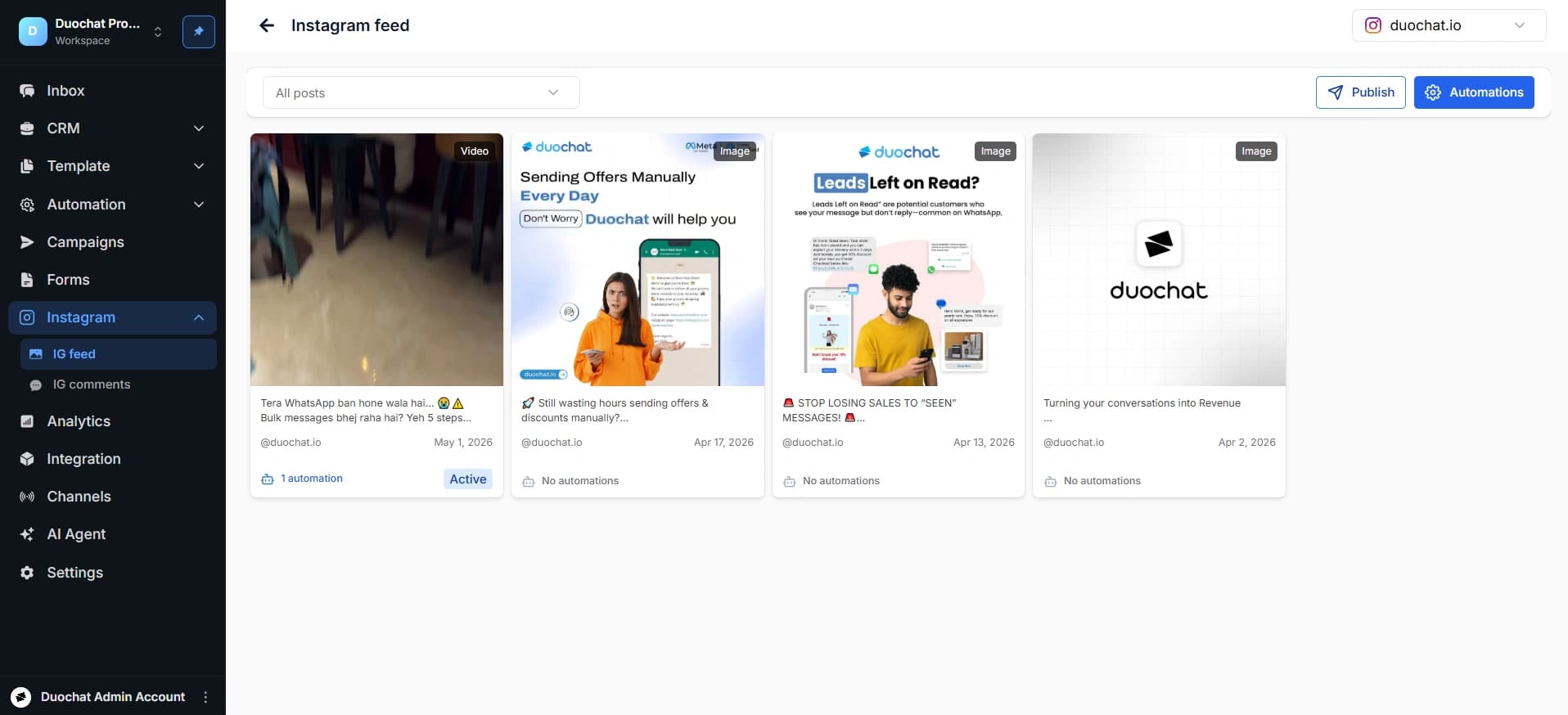Click the Settings gear icon
The width and height of the screenshot is (1568, 715).
coord(27,573)
